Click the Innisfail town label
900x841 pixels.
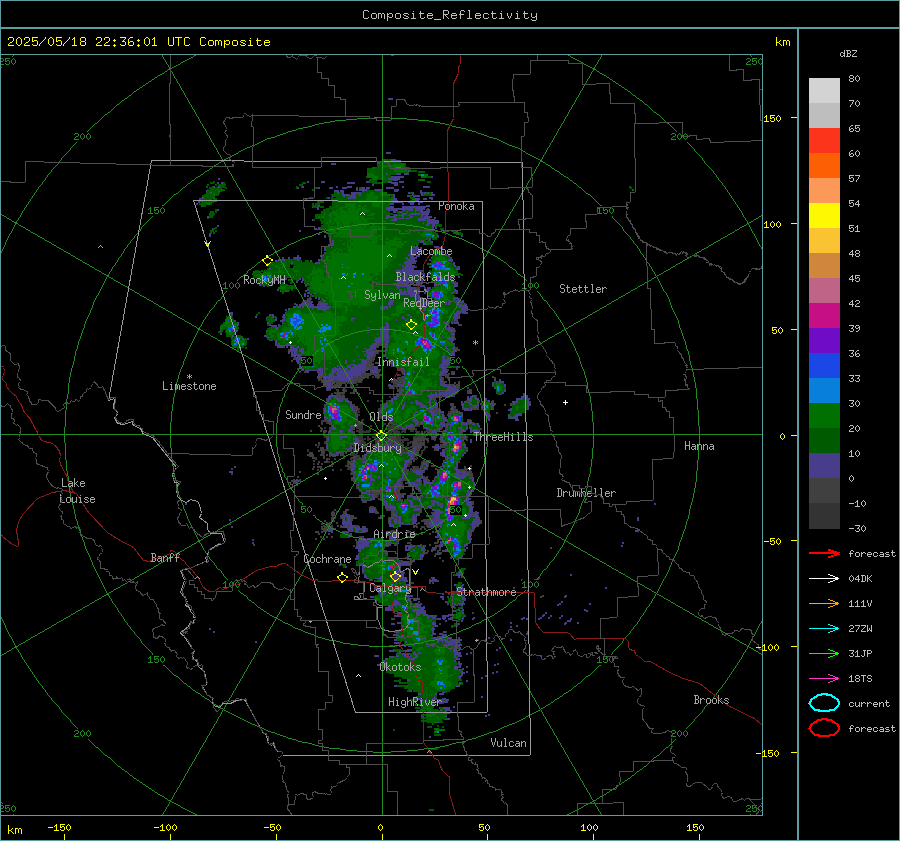[403, 362]
